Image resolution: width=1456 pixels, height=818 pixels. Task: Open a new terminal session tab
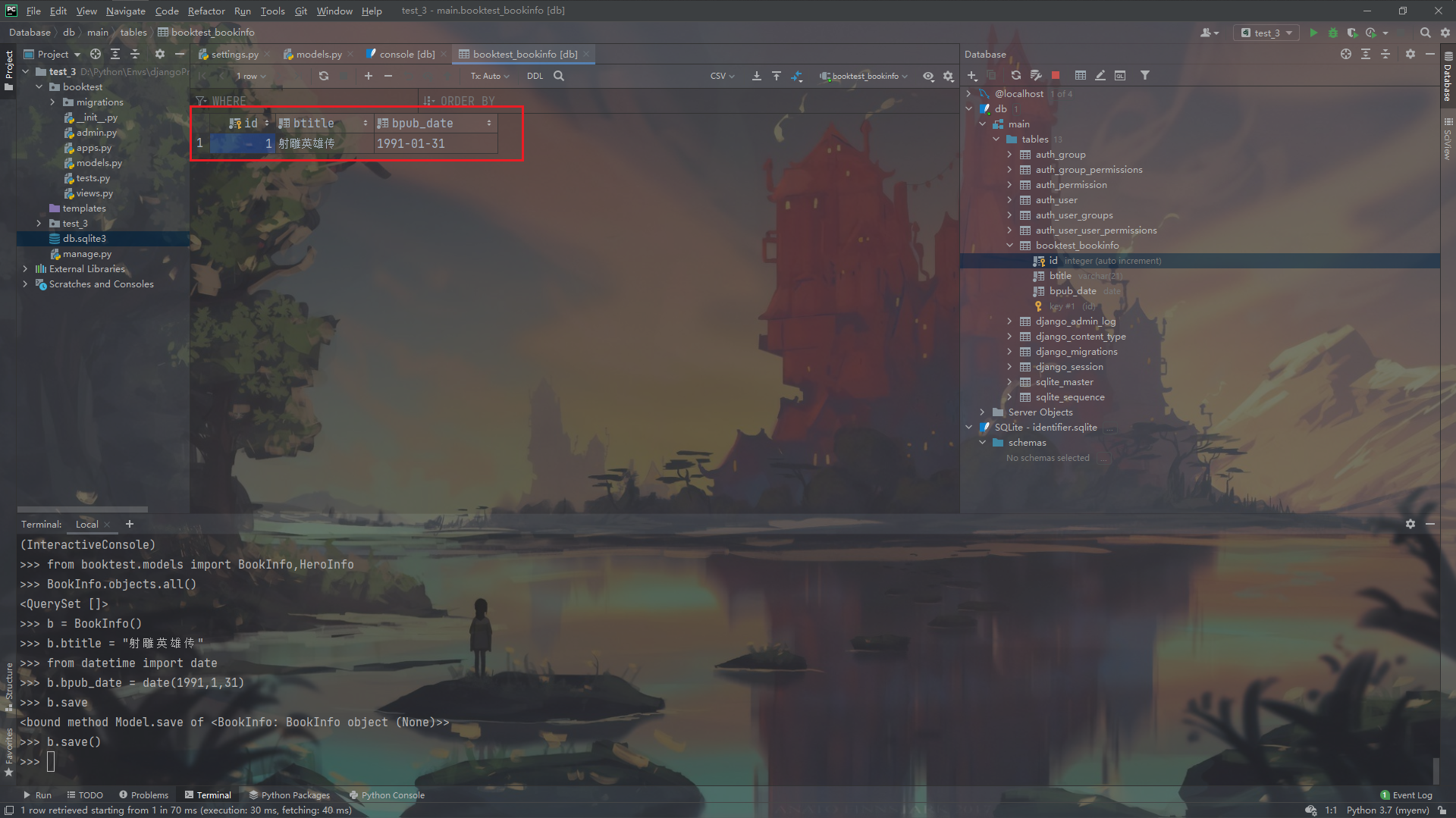[x=130, y=524]
